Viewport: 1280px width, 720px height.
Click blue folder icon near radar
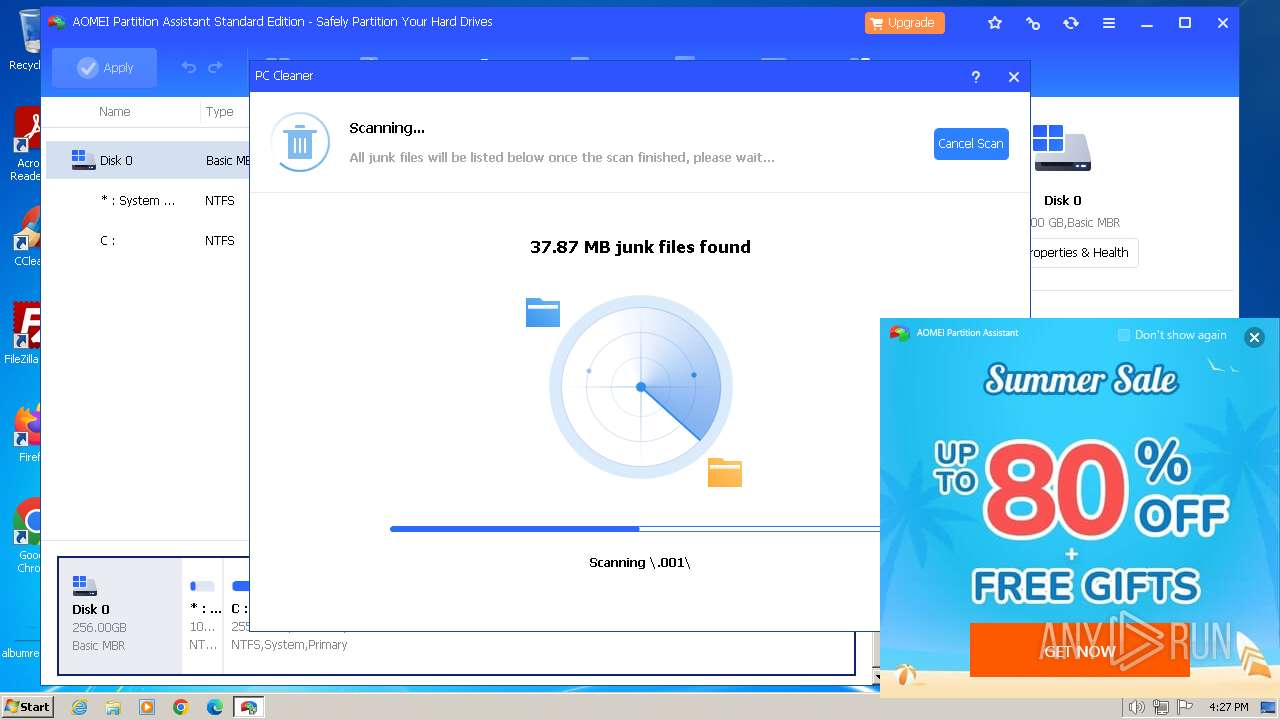[x=543, y=313]
